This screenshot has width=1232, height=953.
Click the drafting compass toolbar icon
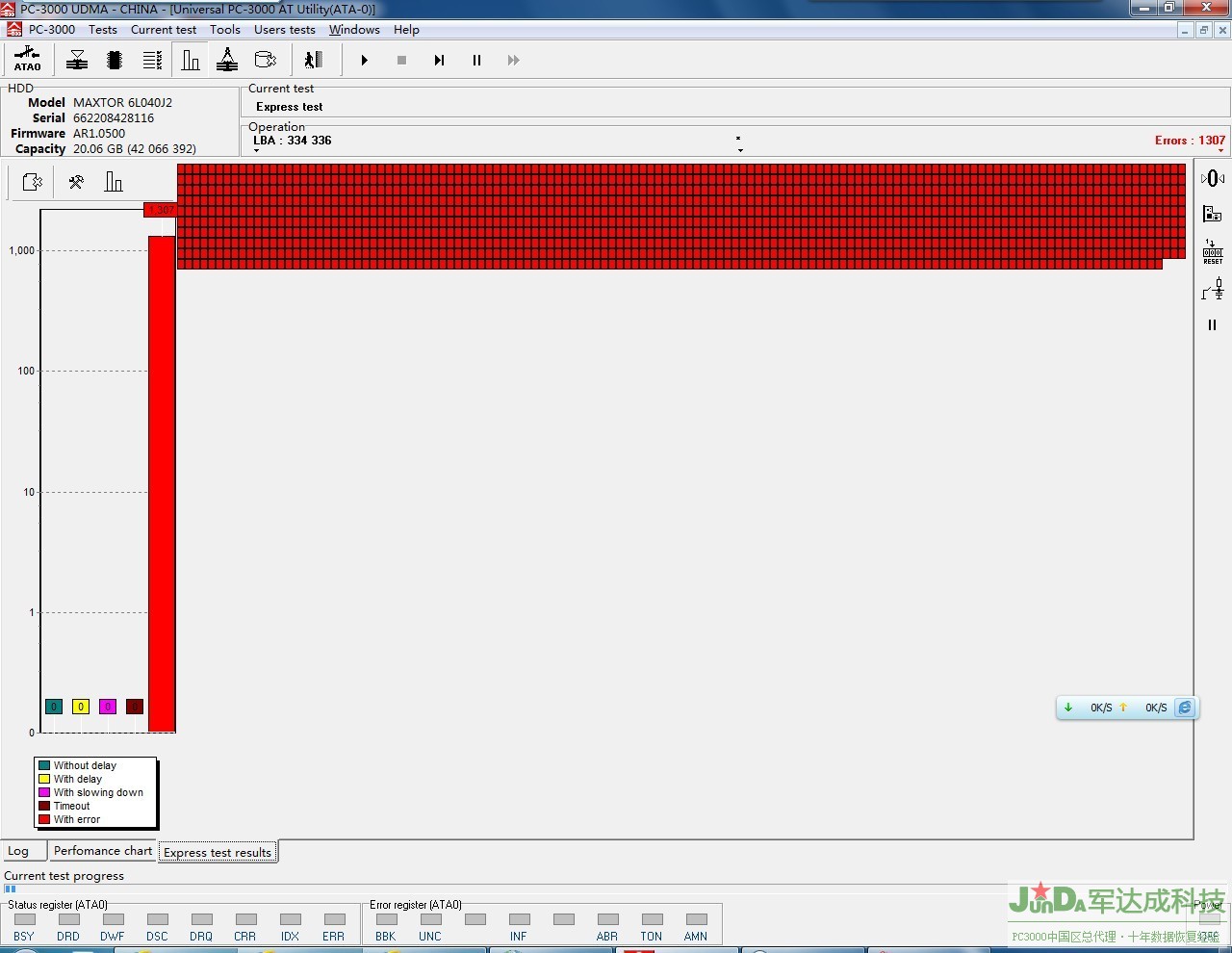tap(227, 60)
